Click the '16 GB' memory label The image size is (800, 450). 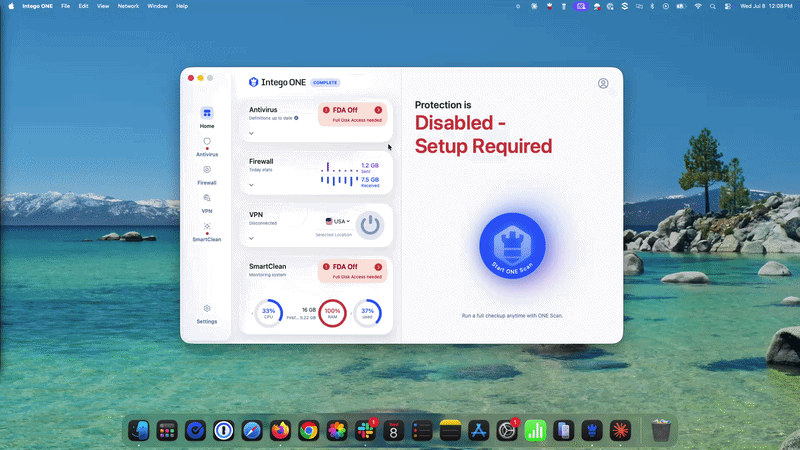point(309,310)
